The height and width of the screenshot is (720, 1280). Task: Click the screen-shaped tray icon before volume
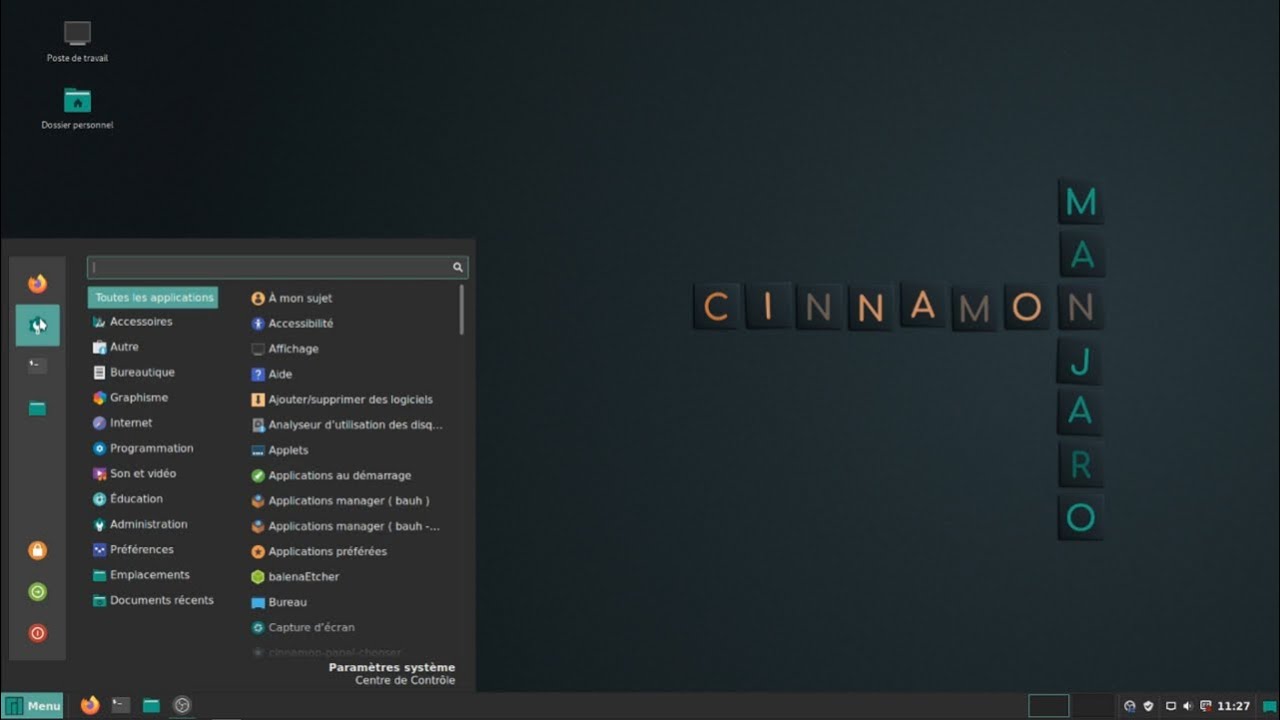pyautogui.click(x=1171, y=706)
